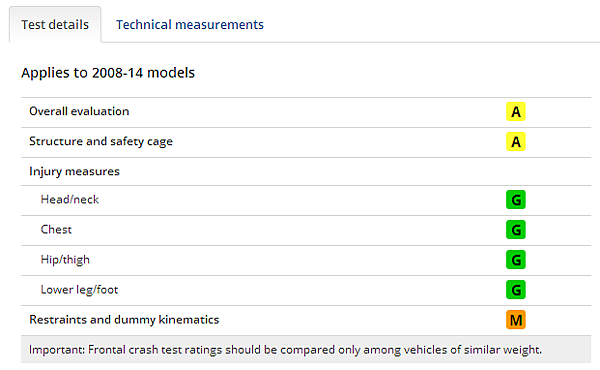Click the Structure and safety cage label
Viewport: 600px width, 370px height.
tap(101, 142)
